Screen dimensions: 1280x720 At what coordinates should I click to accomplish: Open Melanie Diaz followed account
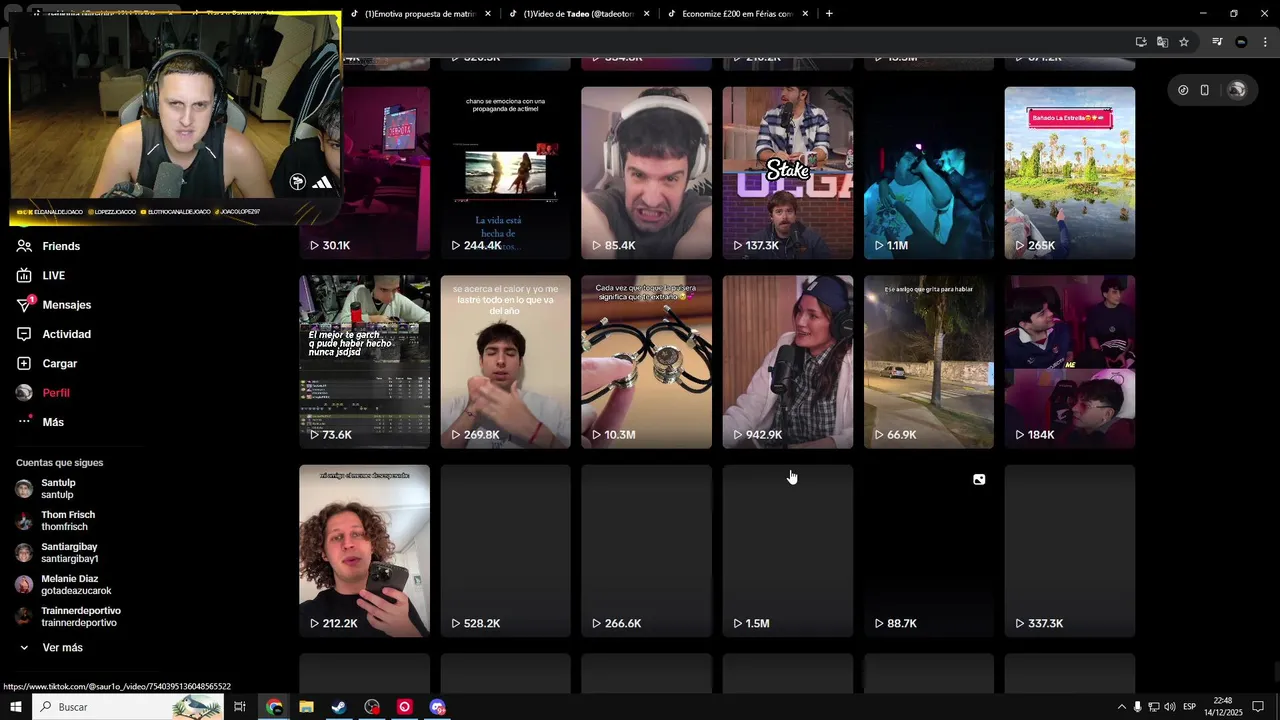(x=64, y=585)
